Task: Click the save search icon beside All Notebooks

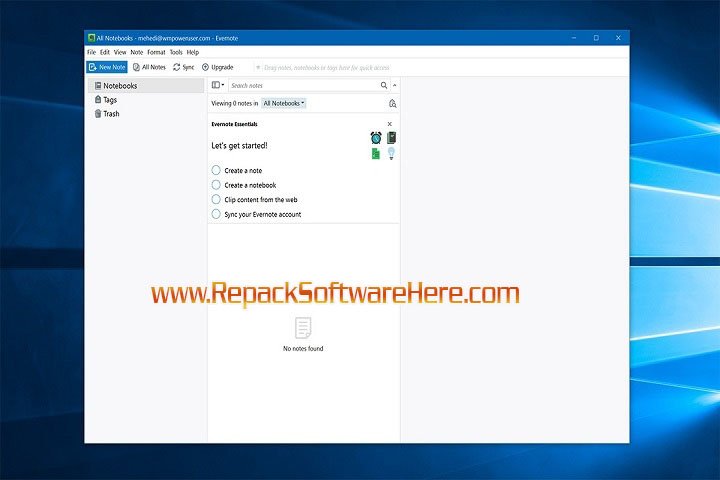Action: pyautogui.click(x=393, y=103)
